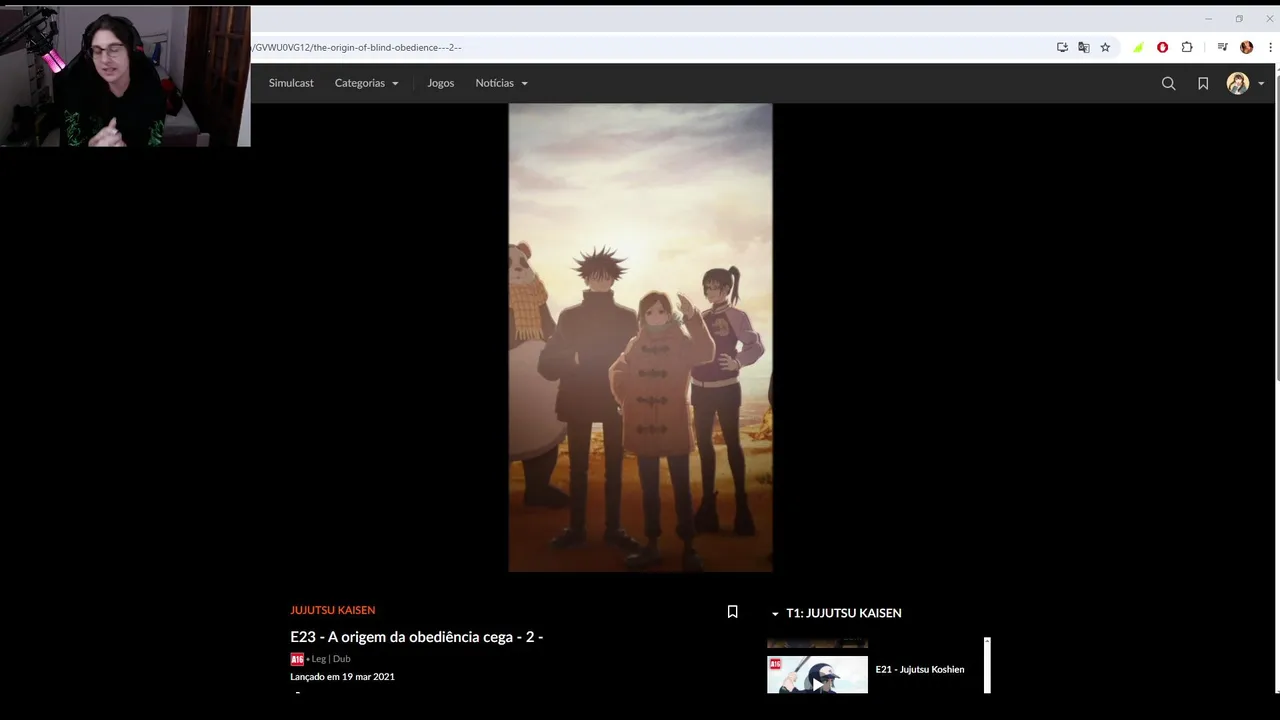Image resolution: width=1280 pixels, height=720 pixels.
Task: Open the Simulcast page
Action: pos(291,83)
